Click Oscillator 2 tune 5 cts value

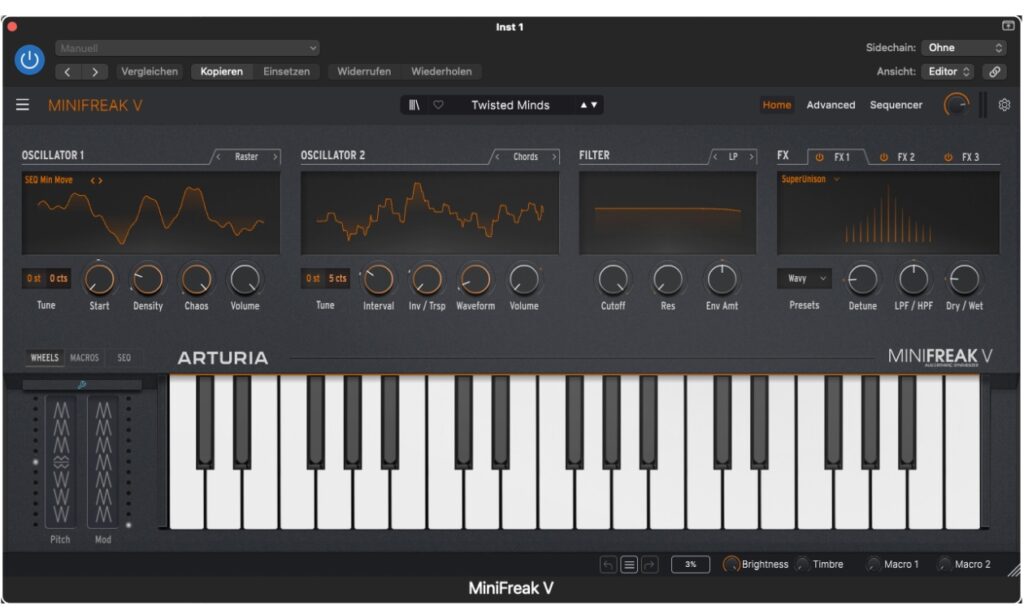click(x=337, y=278)
